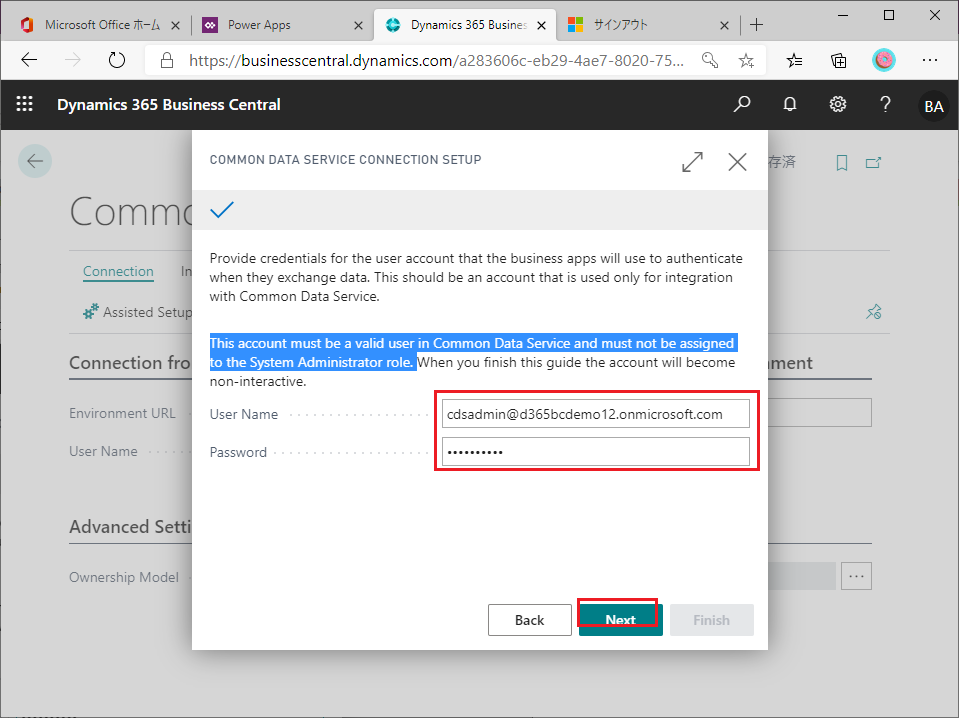Click browser back button
This screenshot has width=959, height=718.
[x=29, y=60]
